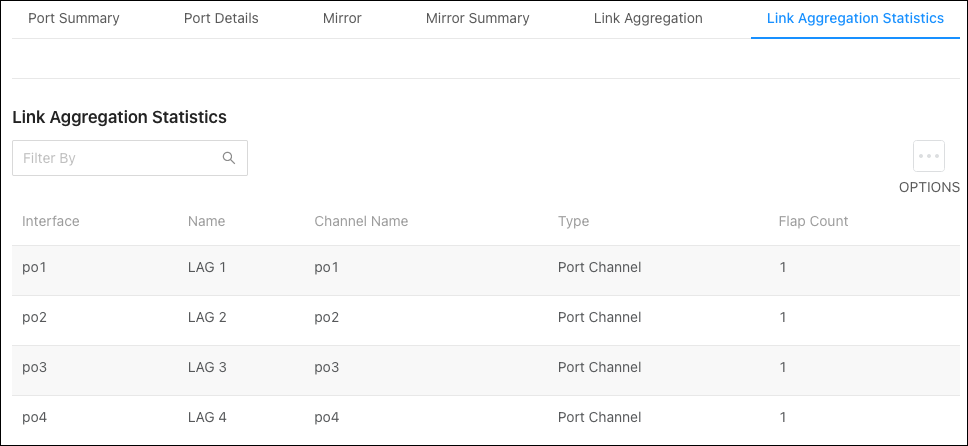The image size is (968, 446).
Task: Click the Channel Name column header
Action: pyautogui.click(x=361, y=221)
